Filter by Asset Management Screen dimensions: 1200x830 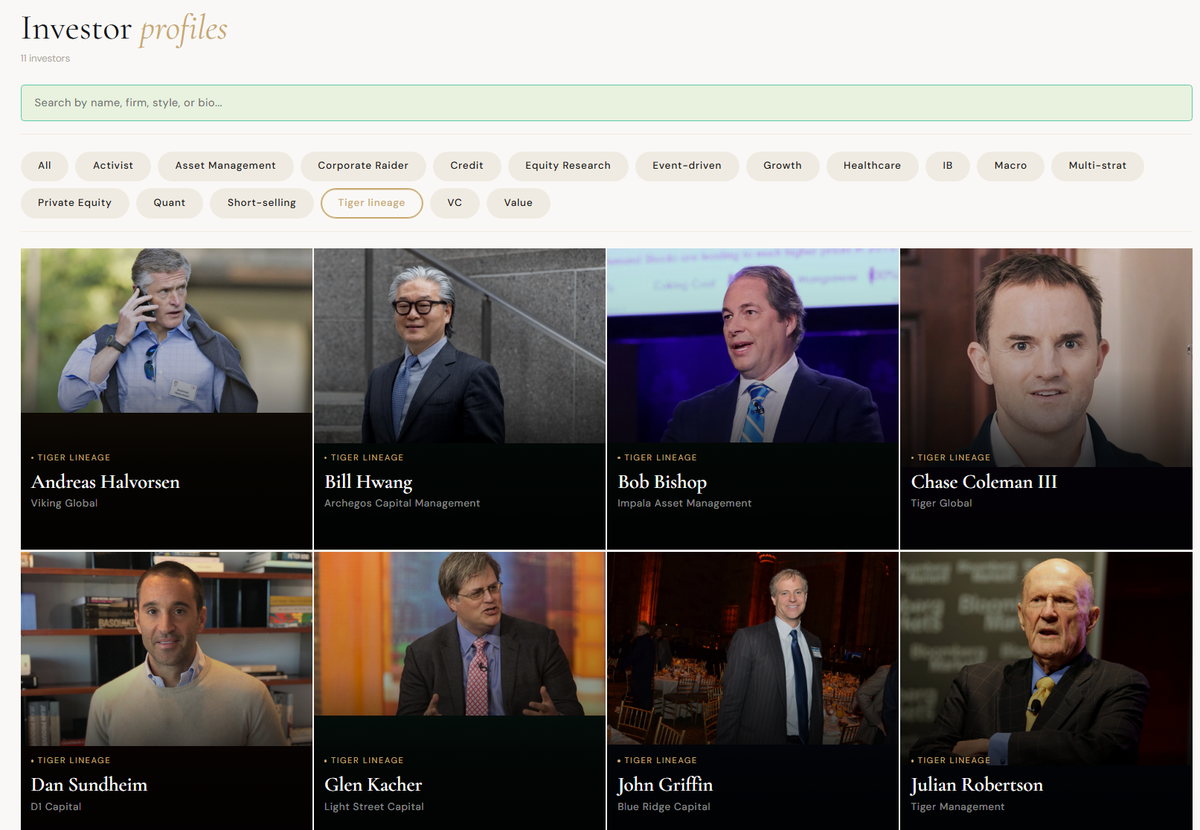click(x=225, y=166)
